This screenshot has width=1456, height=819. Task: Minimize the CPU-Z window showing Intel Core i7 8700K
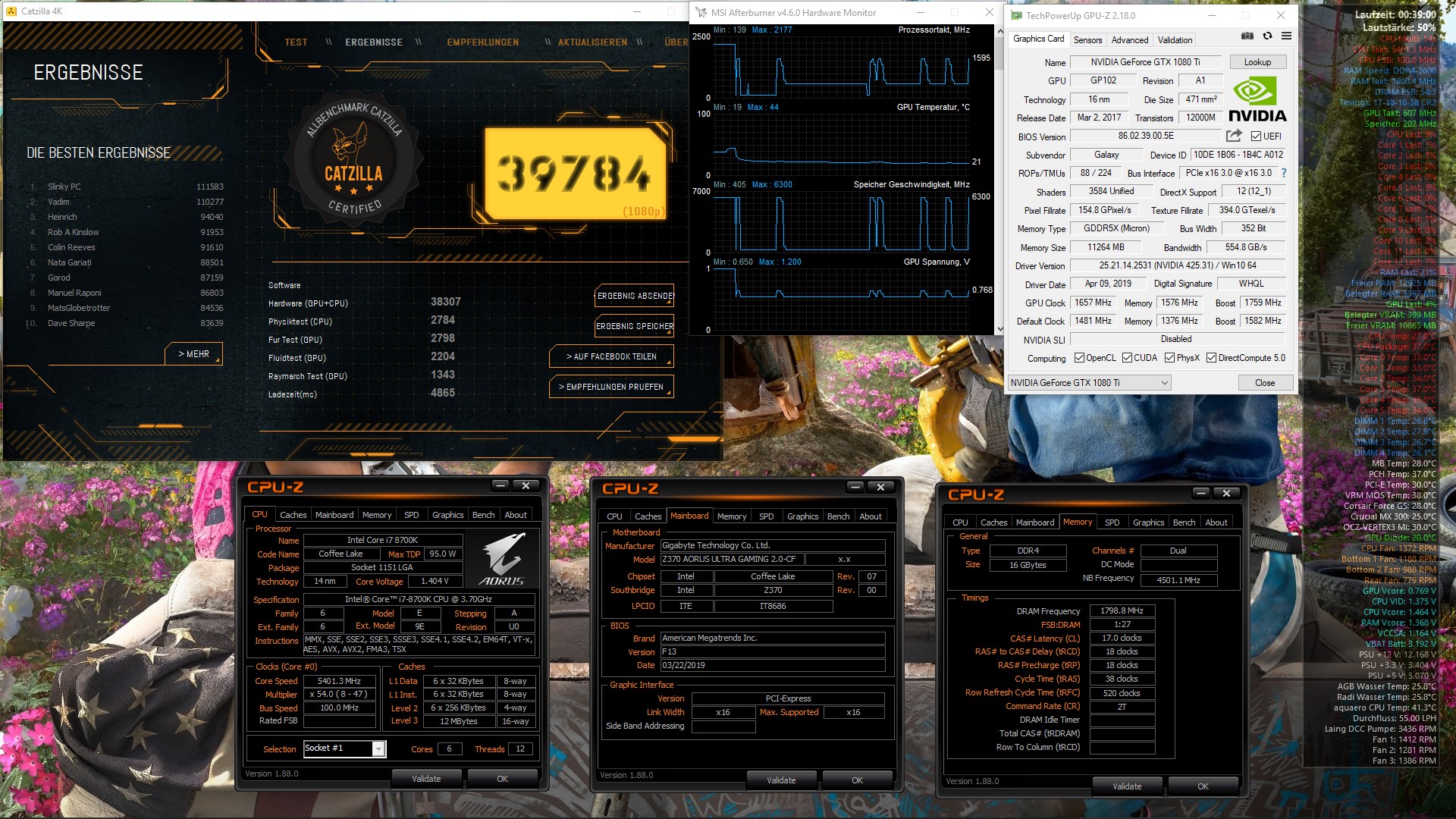point(500,485)
